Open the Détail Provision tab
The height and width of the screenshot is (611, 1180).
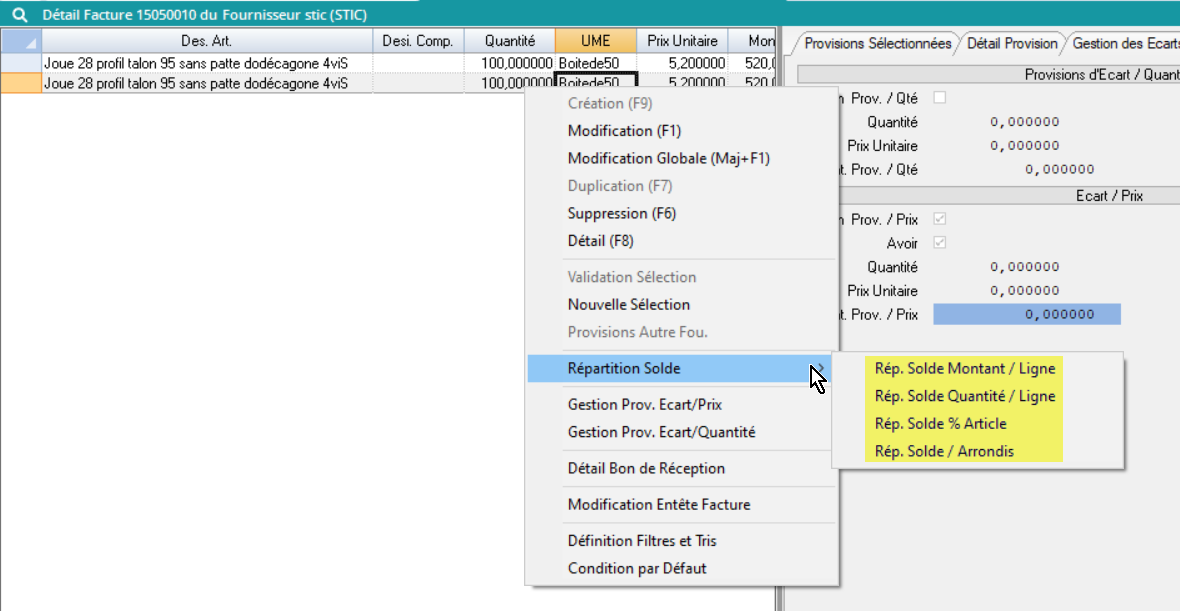(x=1012, y=44)
